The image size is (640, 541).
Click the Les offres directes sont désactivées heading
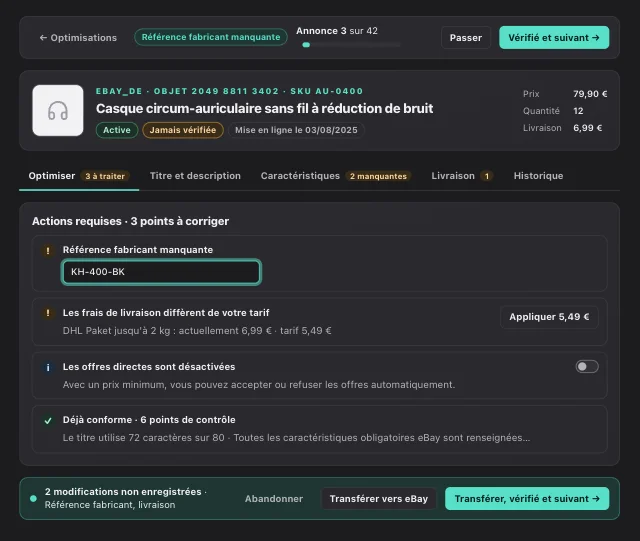coord(149,367)
